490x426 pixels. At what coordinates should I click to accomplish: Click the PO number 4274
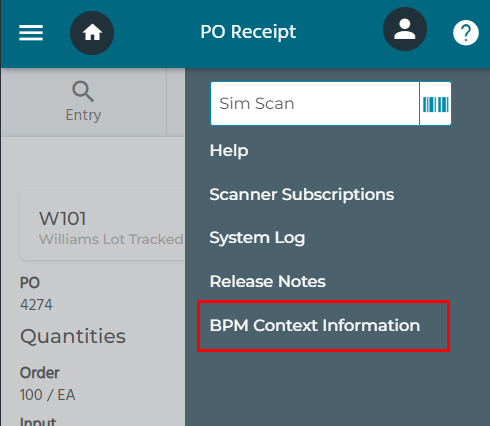coord(36,305)
